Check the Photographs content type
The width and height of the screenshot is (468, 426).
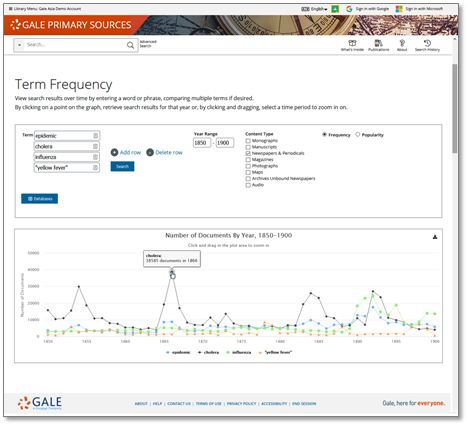coord(248,166)
